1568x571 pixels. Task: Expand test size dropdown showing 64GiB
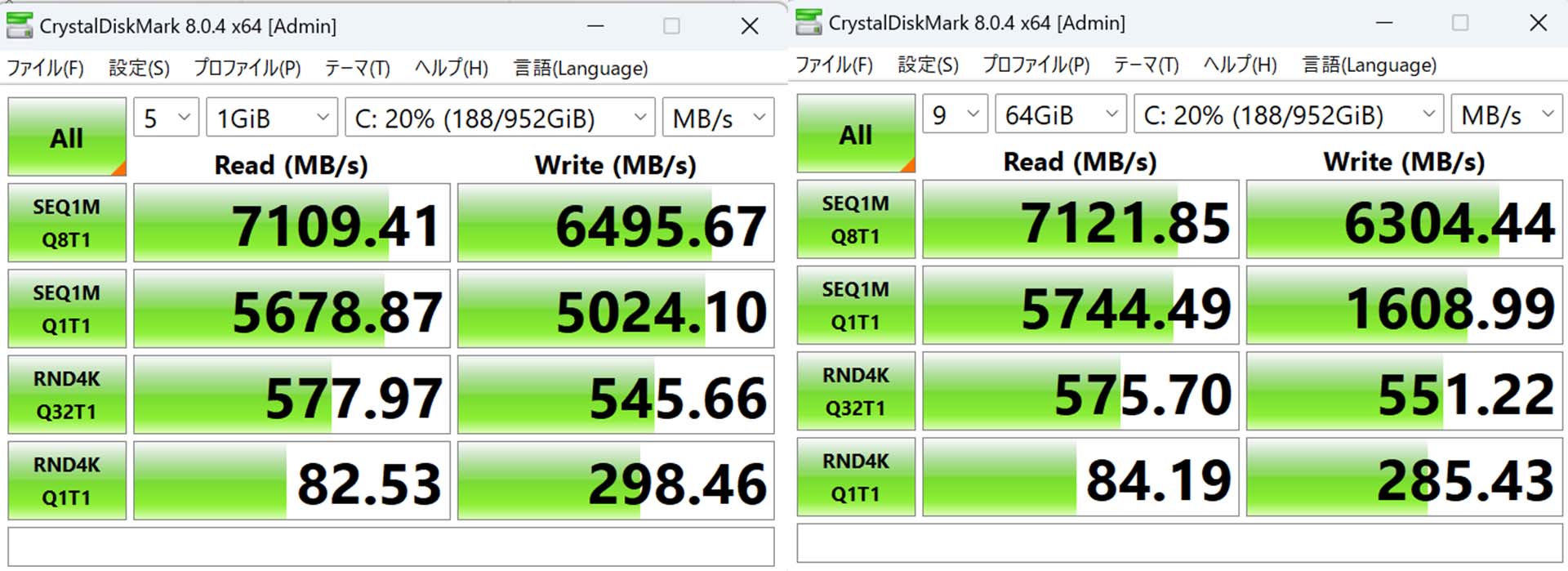(x=1061, y=114)
